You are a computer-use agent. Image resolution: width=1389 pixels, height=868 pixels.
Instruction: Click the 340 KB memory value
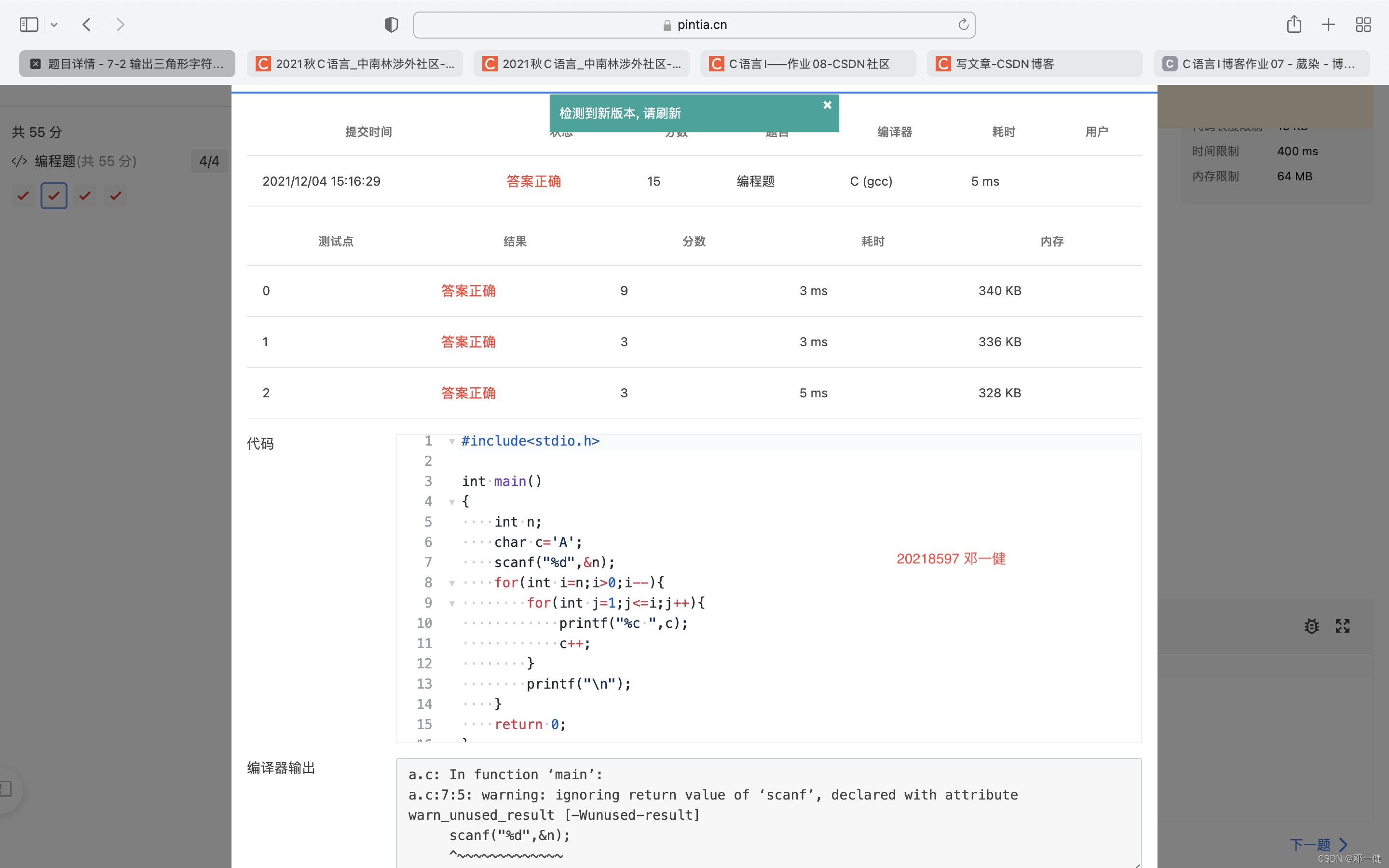coord(1000,291)
